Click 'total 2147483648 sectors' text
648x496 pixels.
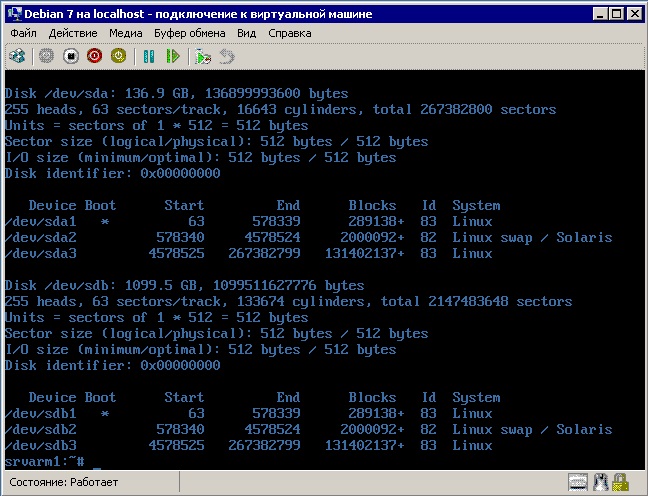(x=476, y=302)
